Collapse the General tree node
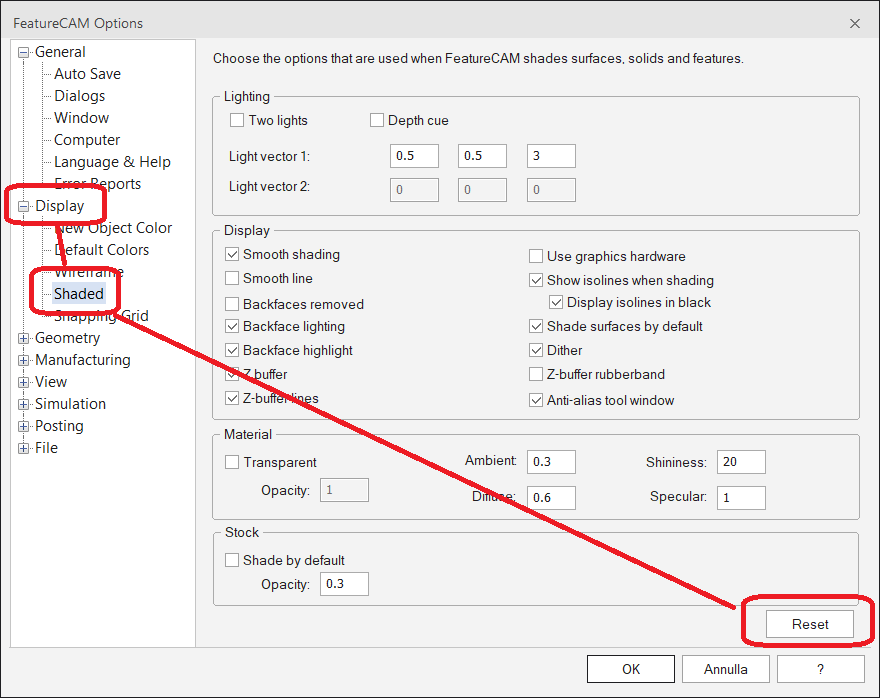The image size is (880, 698). 22,51
